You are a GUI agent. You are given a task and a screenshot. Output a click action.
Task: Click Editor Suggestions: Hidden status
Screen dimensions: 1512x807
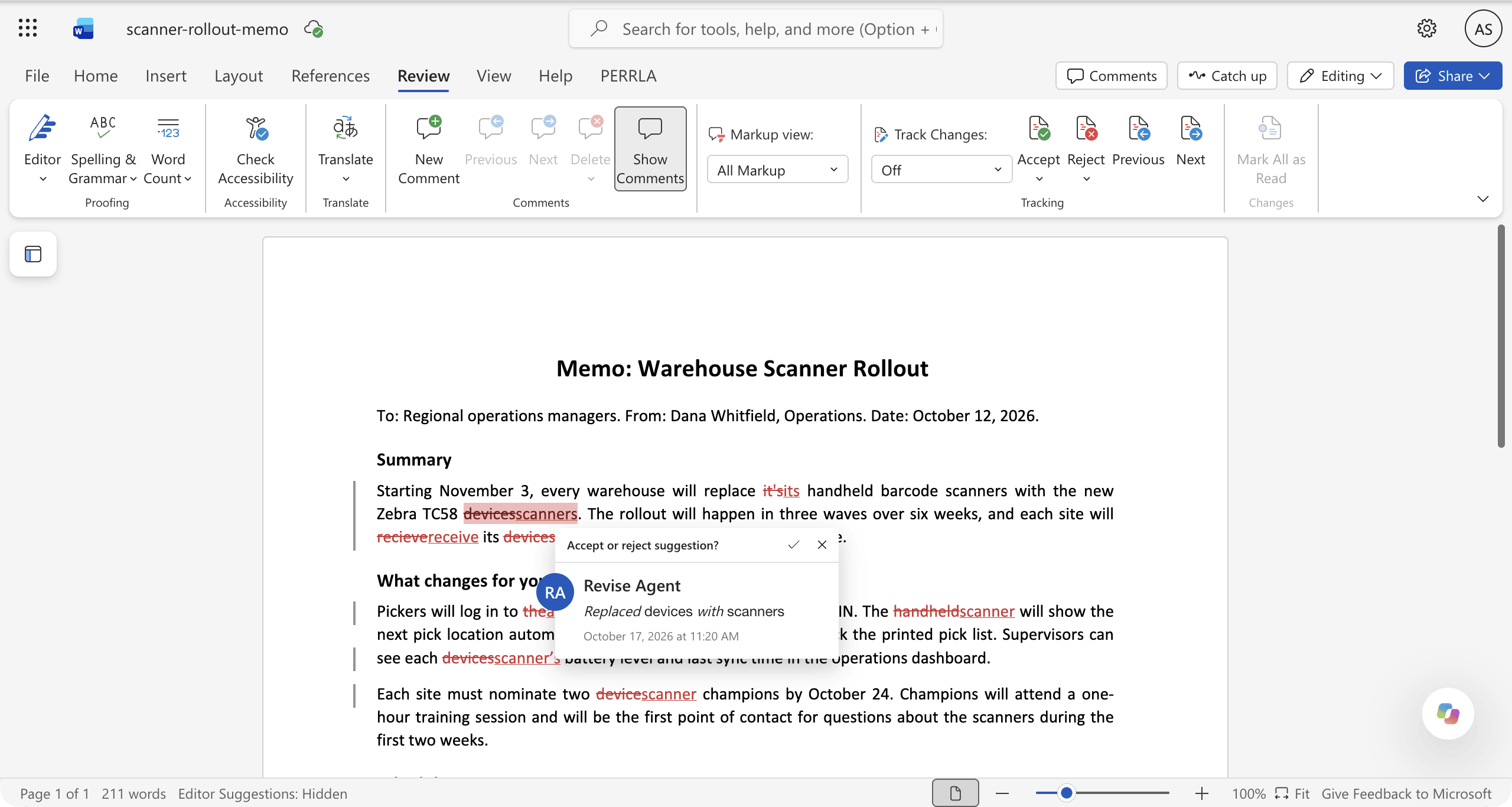tap(263, 793)
